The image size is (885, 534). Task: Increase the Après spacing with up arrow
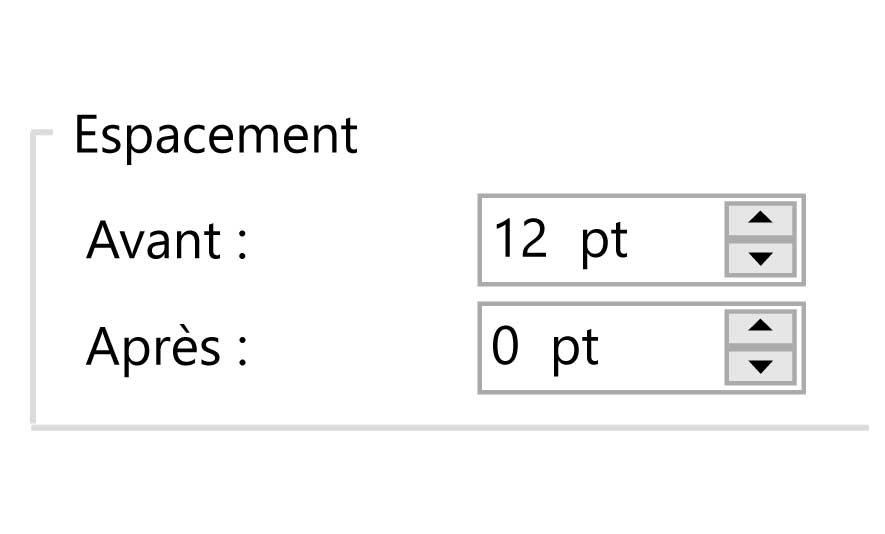[x=760, y=326]
